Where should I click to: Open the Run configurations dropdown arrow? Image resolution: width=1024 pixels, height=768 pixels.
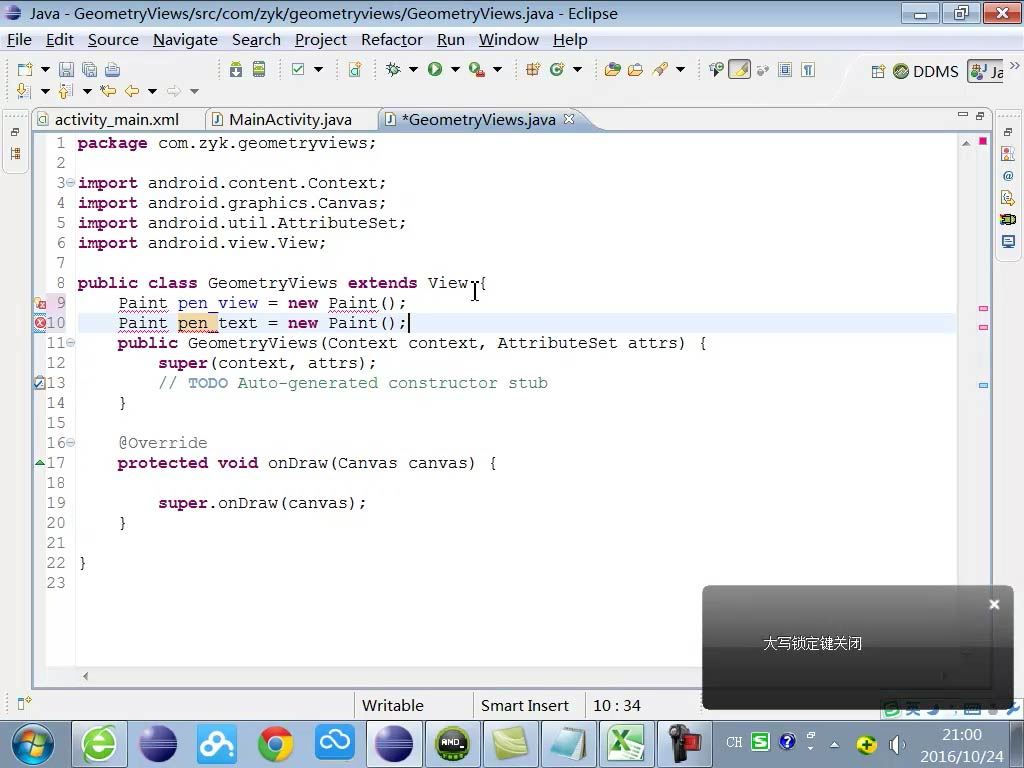point(455,69)
